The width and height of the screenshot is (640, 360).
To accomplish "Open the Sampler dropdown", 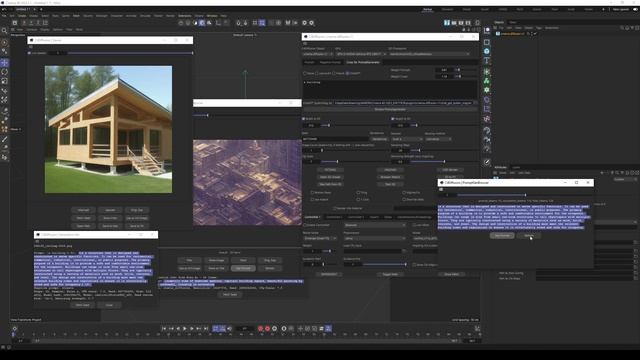I will (x=407, y=139).
